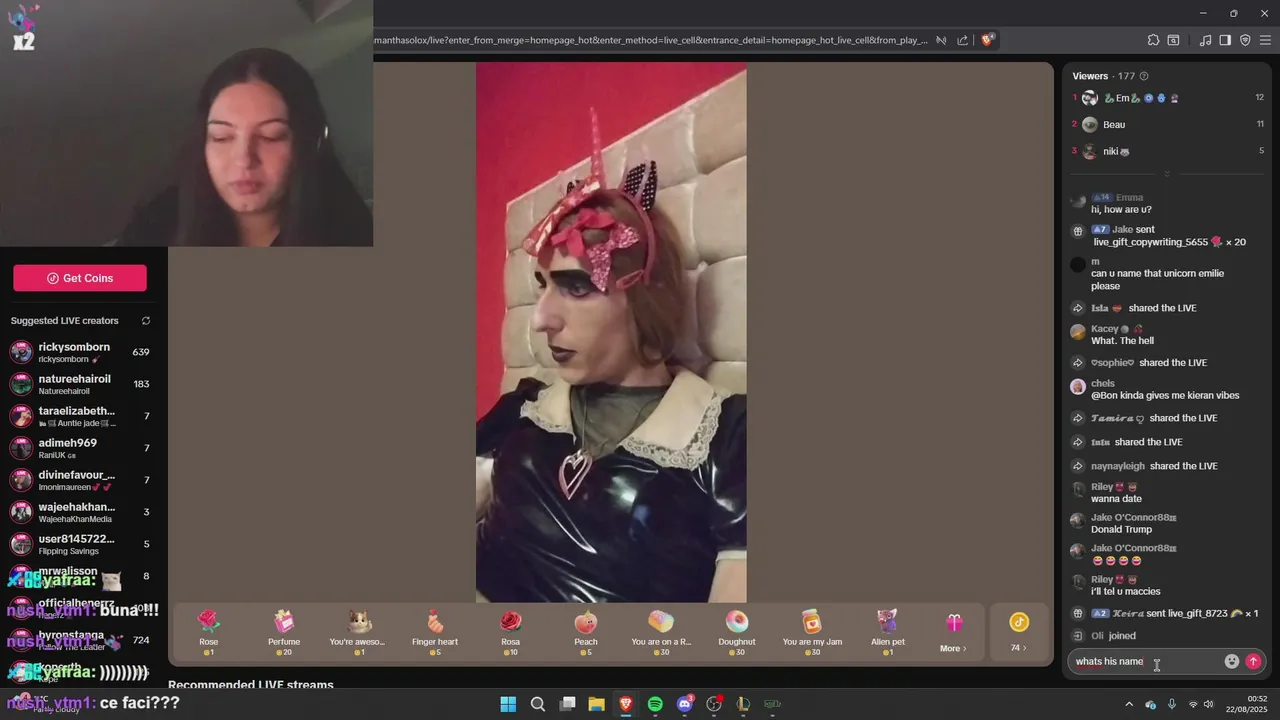Click the Get Coins button
The image size is (1280, 720).
tap(80, 278)
